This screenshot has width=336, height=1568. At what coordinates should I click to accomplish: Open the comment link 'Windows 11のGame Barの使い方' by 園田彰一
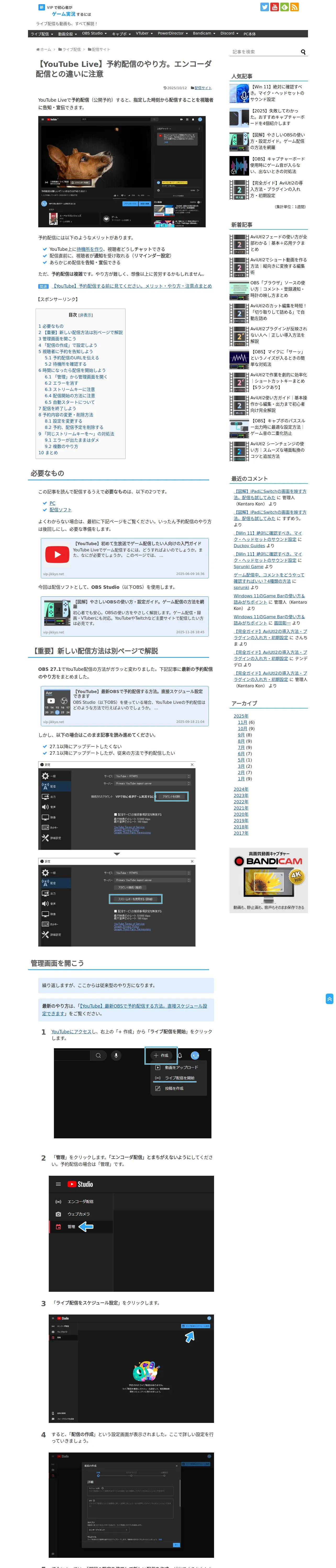pos(269,620)
